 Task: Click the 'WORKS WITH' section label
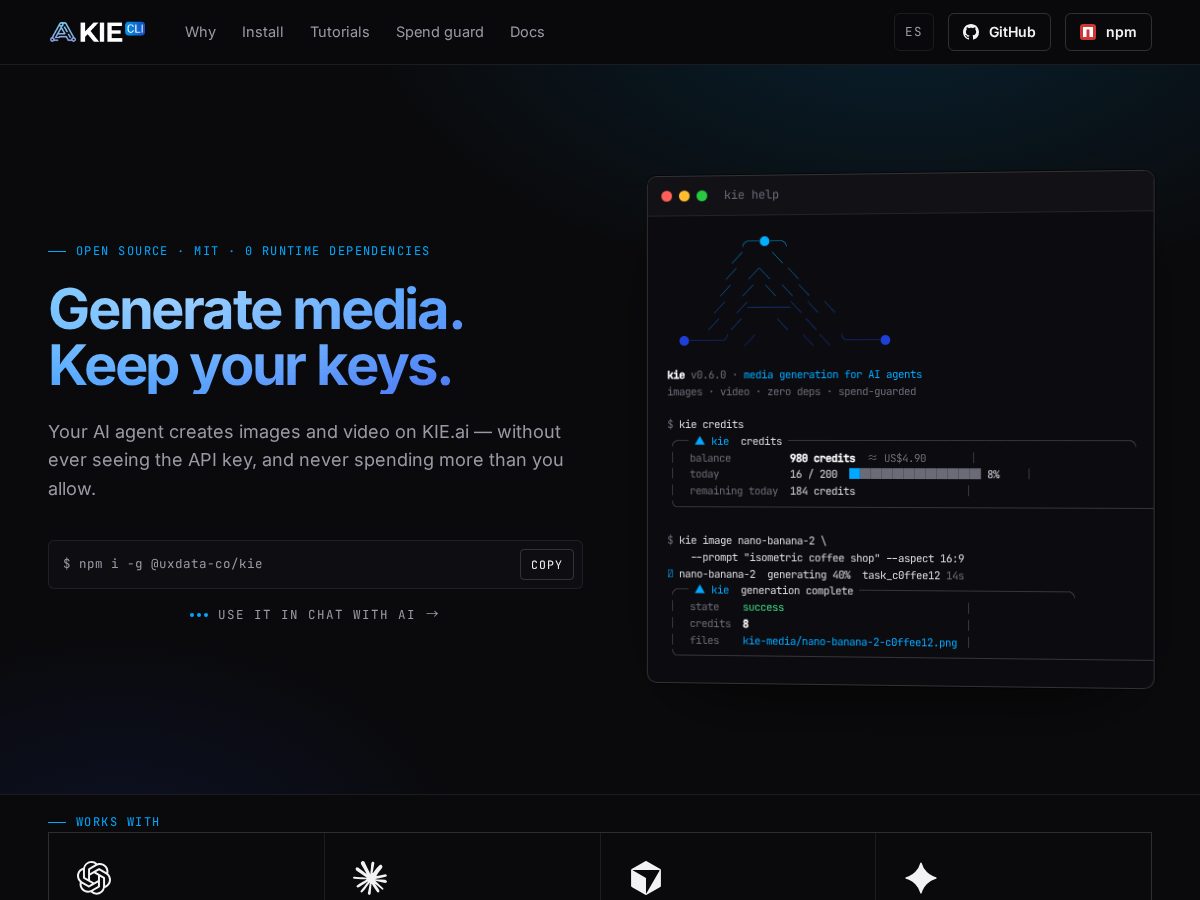(118, 822)
